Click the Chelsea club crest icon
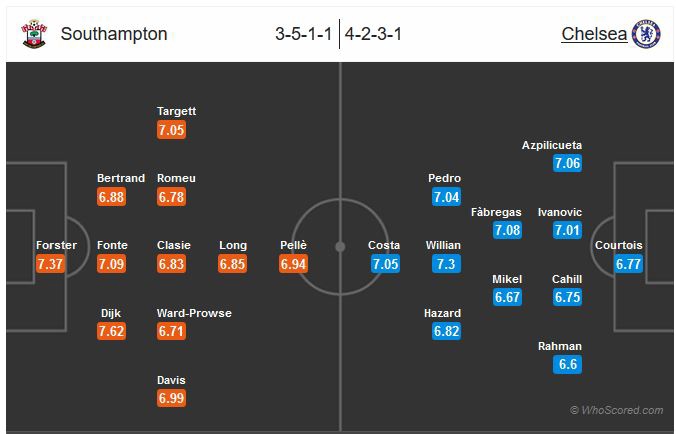 click(x=646, y=34)
